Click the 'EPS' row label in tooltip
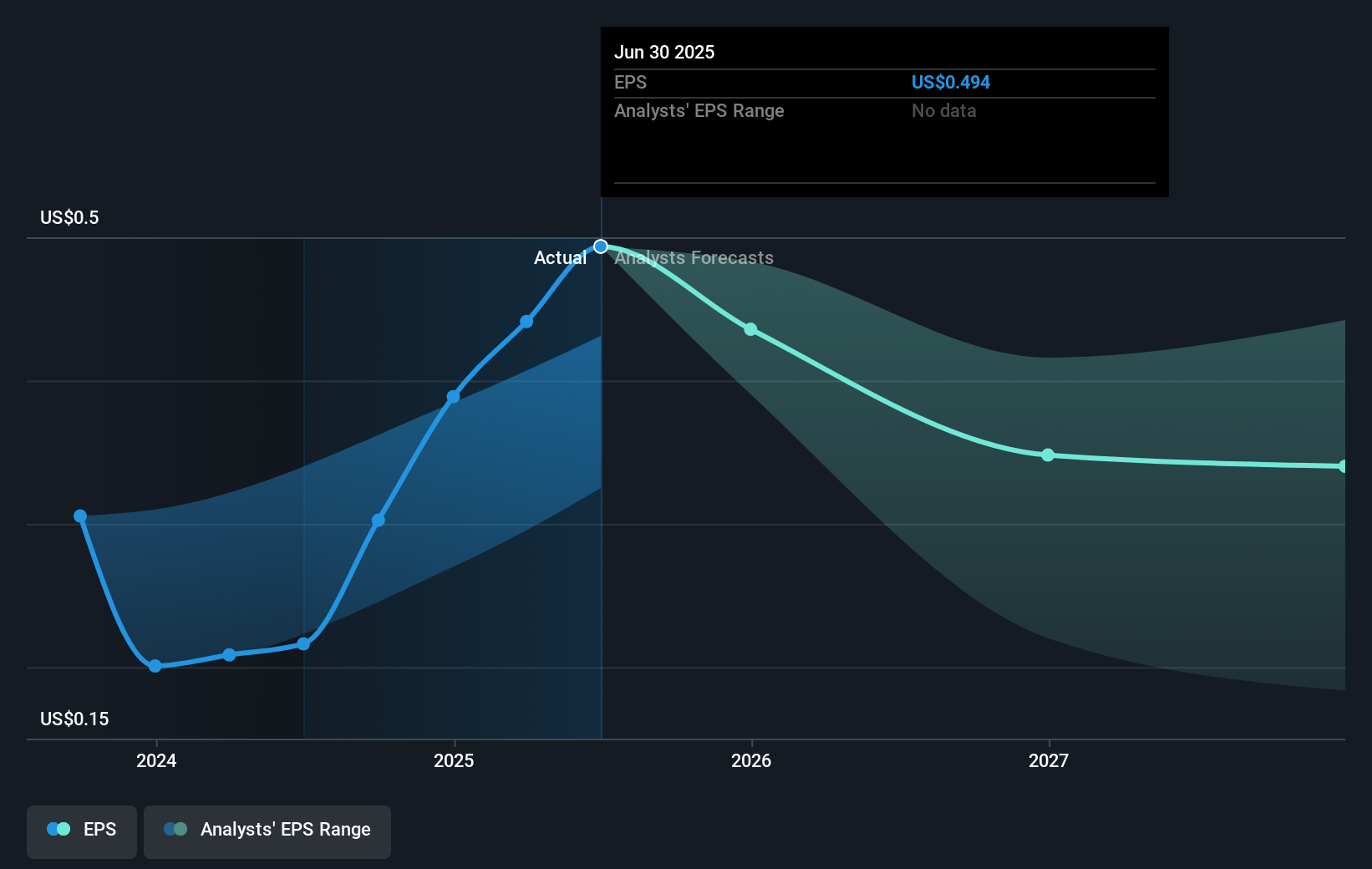 point(631,82)
